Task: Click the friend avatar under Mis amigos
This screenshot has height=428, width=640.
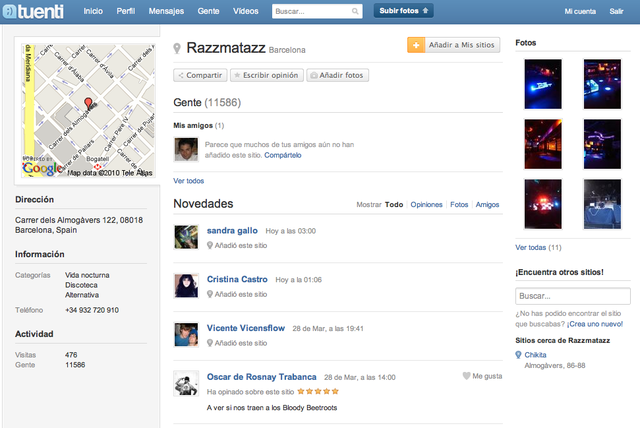Action: (186, 149)
